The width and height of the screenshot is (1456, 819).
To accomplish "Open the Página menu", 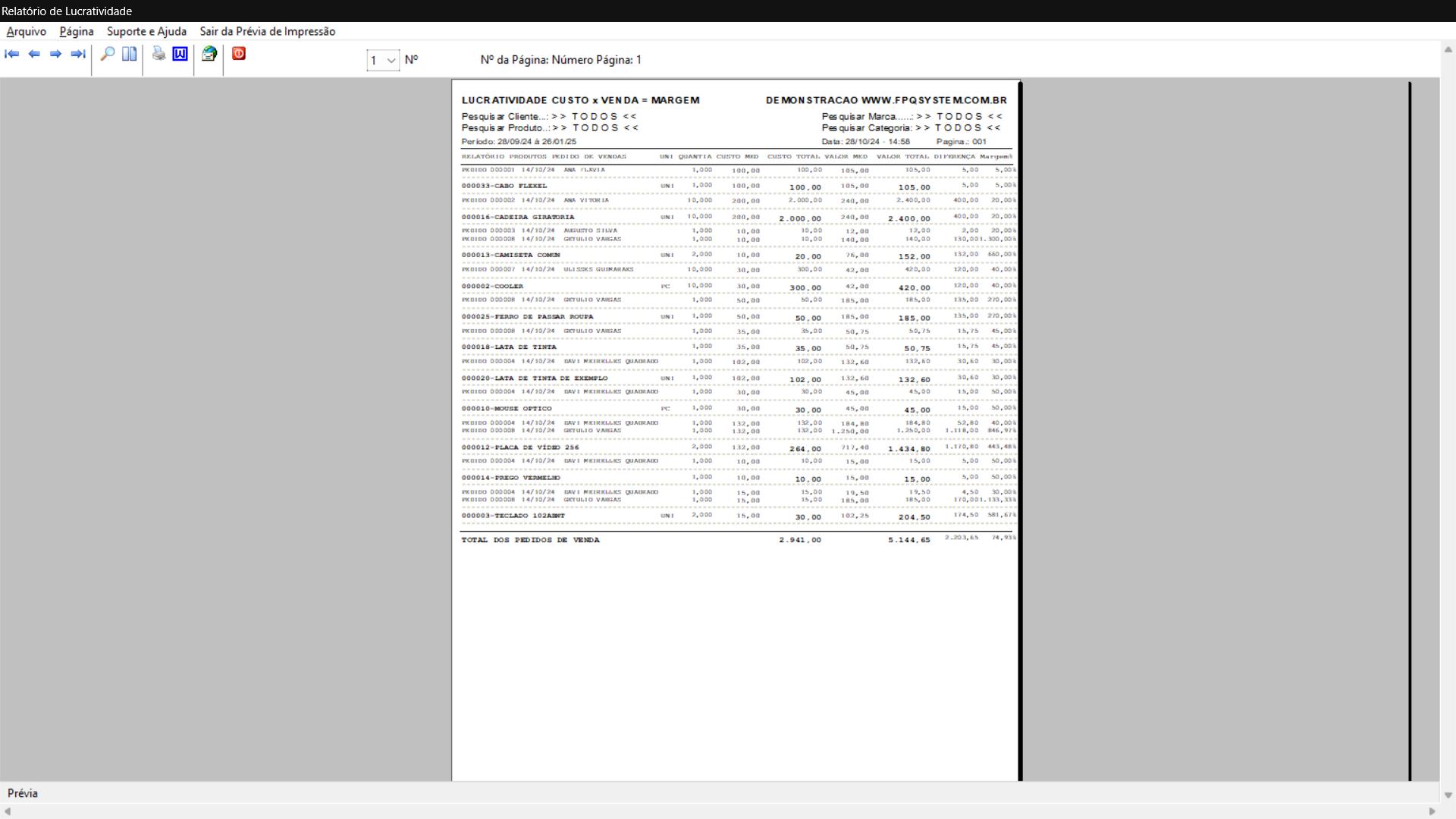I will (77, 31).
